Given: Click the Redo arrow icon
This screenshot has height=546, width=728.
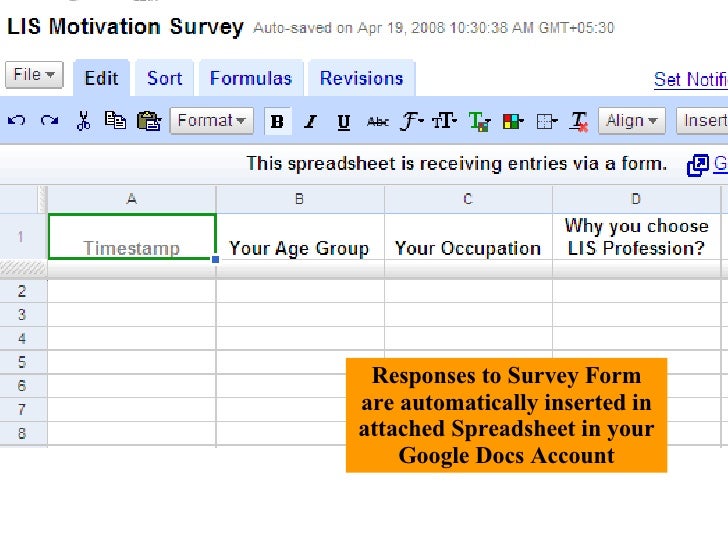Looking at the screenshot, I should pos(49,121).
